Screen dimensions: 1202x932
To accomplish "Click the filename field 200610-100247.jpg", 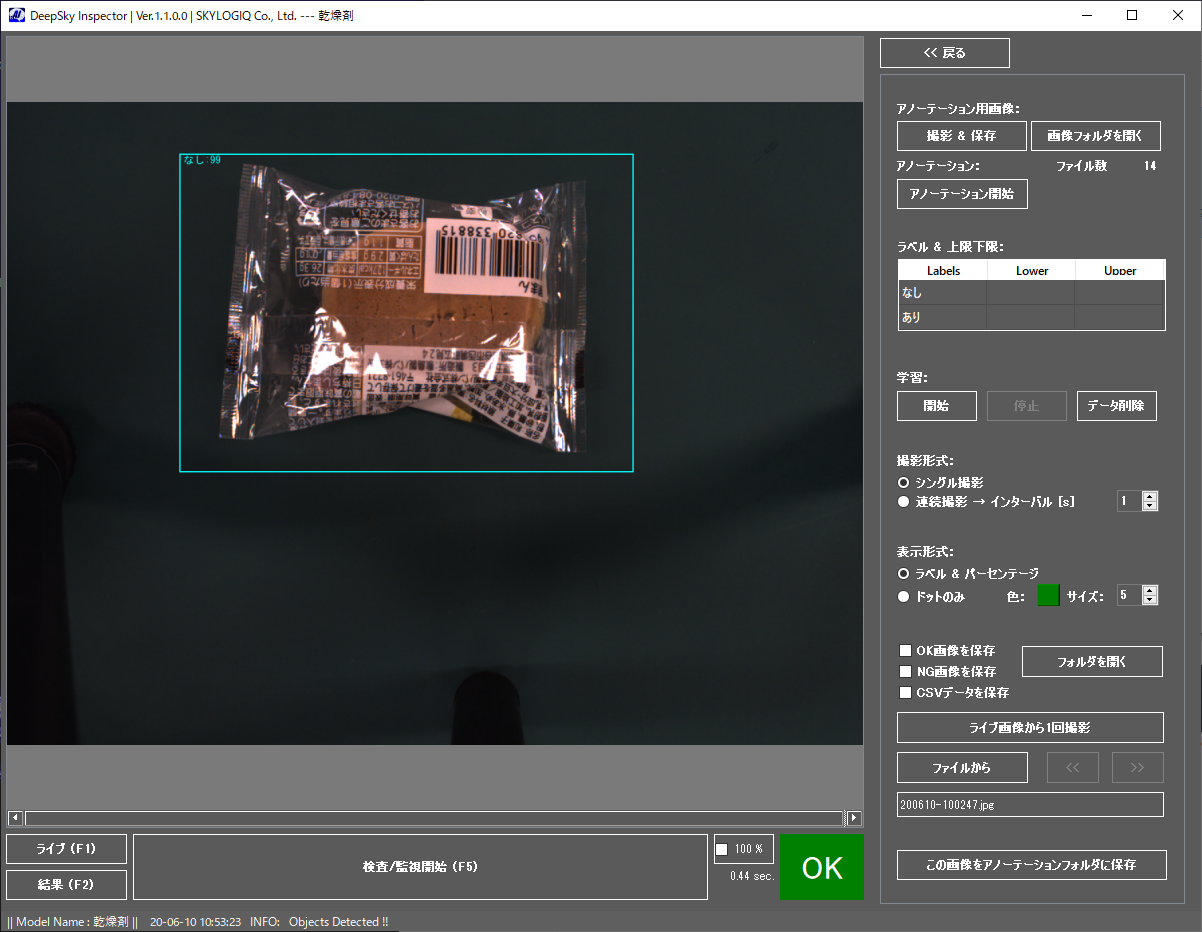I will 1030,804.
